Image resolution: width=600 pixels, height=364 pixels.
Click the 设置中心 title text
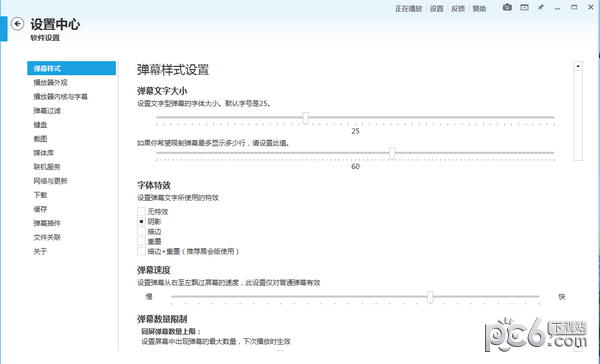click(x=55, y=24)
